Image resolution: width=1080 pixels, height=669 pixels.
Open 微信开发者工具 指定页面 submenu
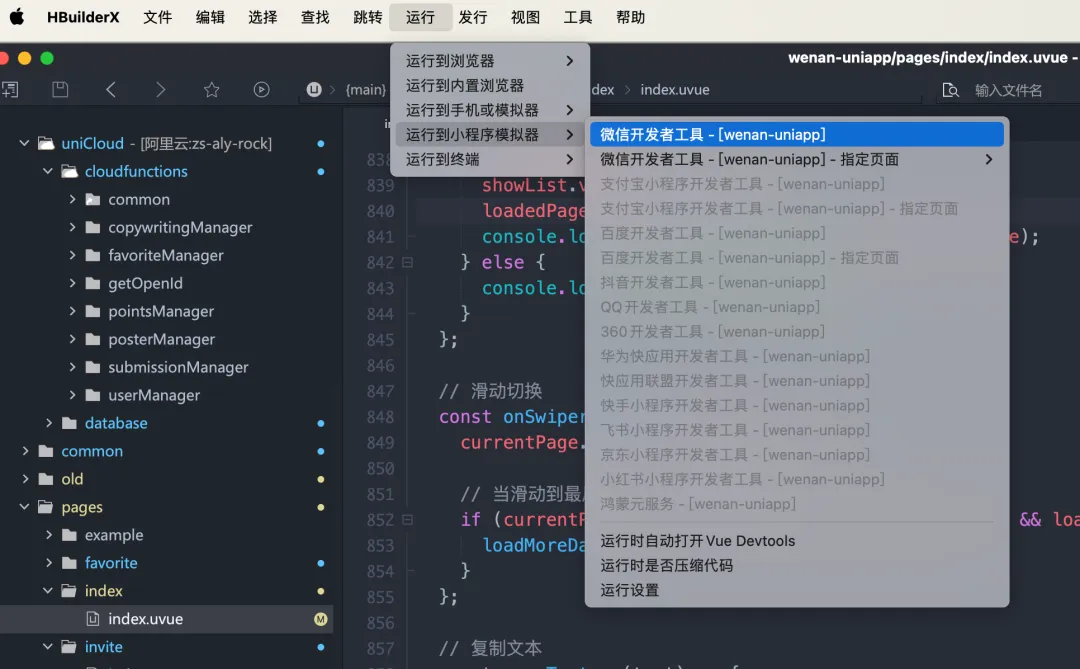[797, 159]
